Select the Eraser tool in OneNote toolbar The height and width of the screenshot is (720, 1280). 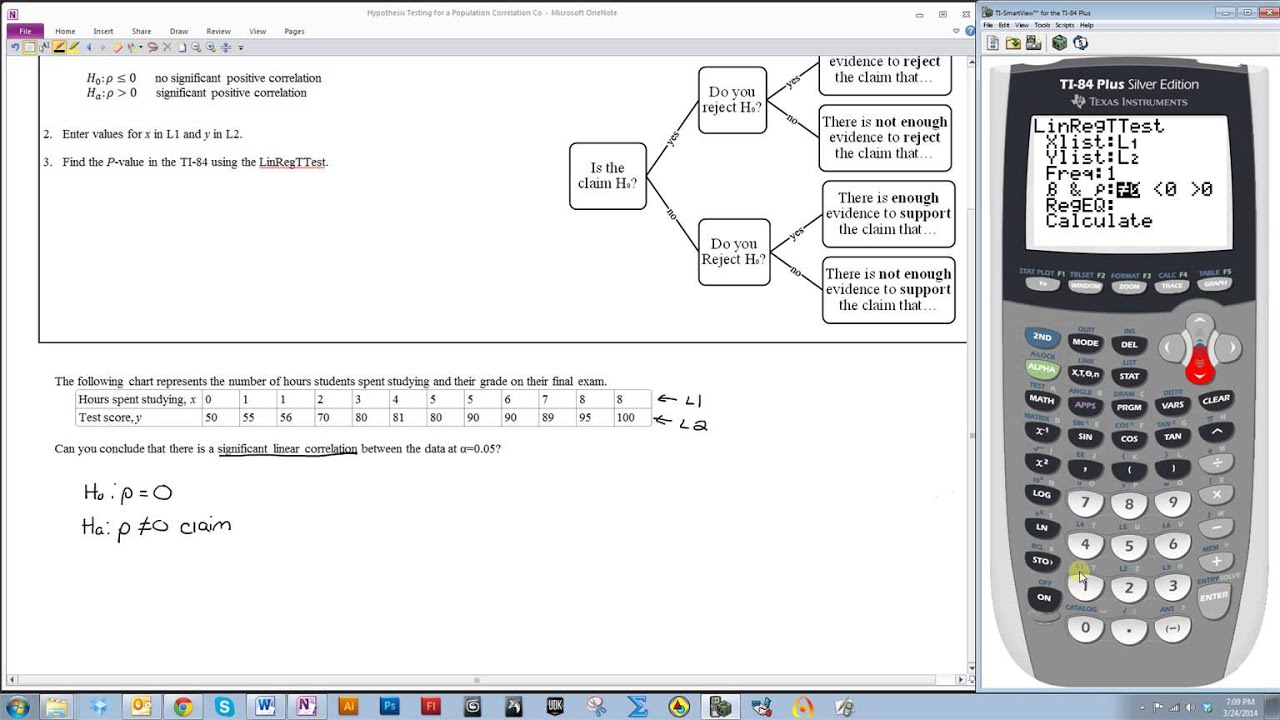[118, 47]
